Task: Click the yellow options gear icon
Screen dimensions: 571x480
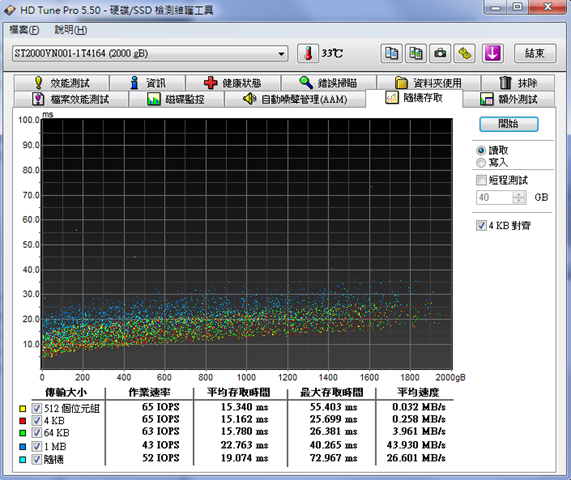Action: tap(464, 54)
